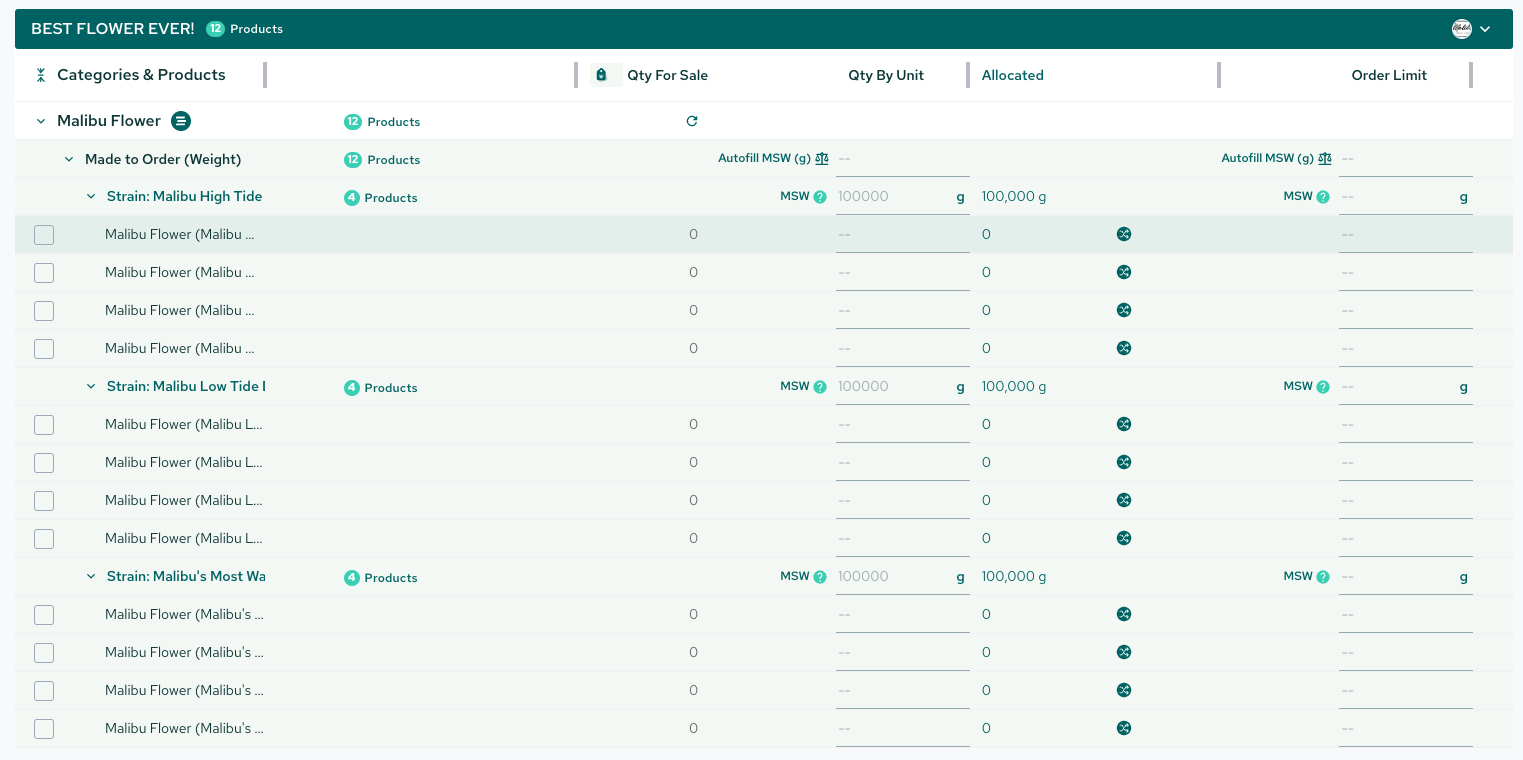The width and height of the screenshot is (1523, 760).
Task: Click the shuffle icon in third Malibu Low Tide product row
Action: point(1124,500)
